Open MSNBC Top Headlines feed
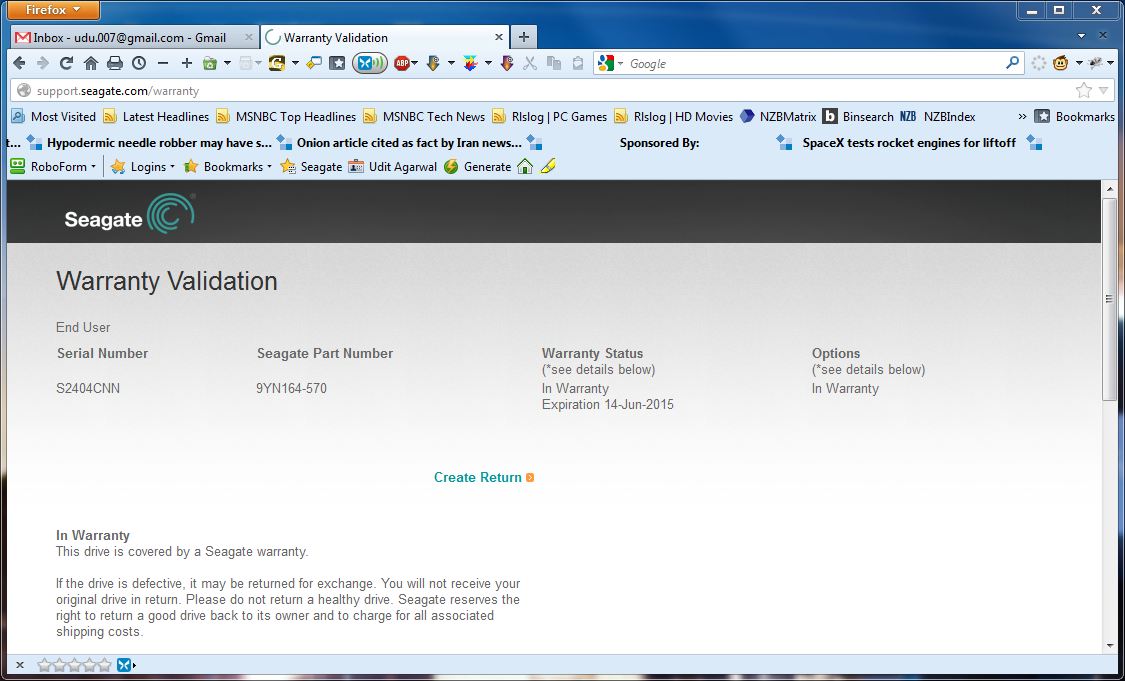 pyautogui.click(x=286, y=116)
